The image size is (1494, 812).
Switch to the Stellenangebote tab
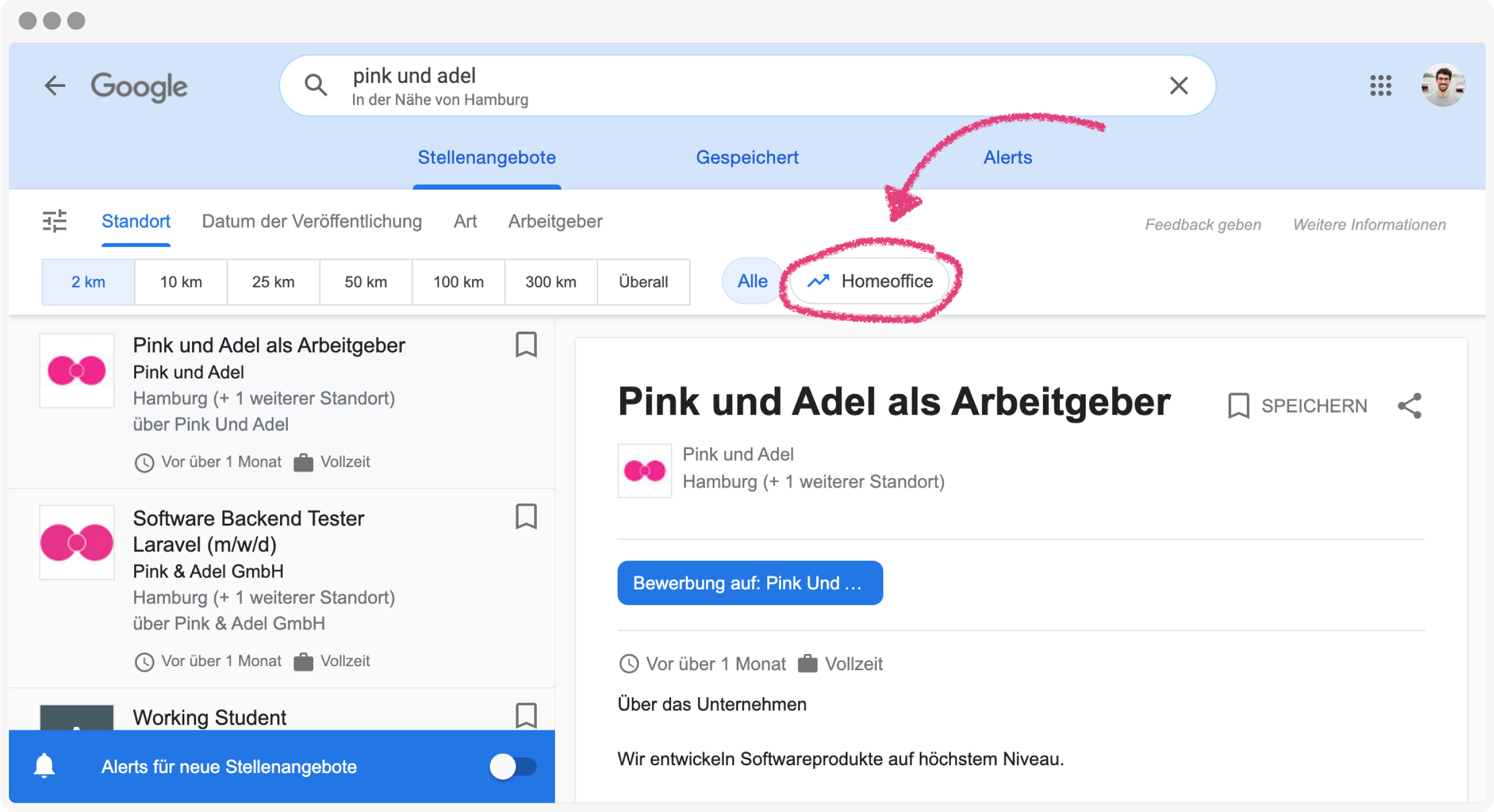pos(487,158)
